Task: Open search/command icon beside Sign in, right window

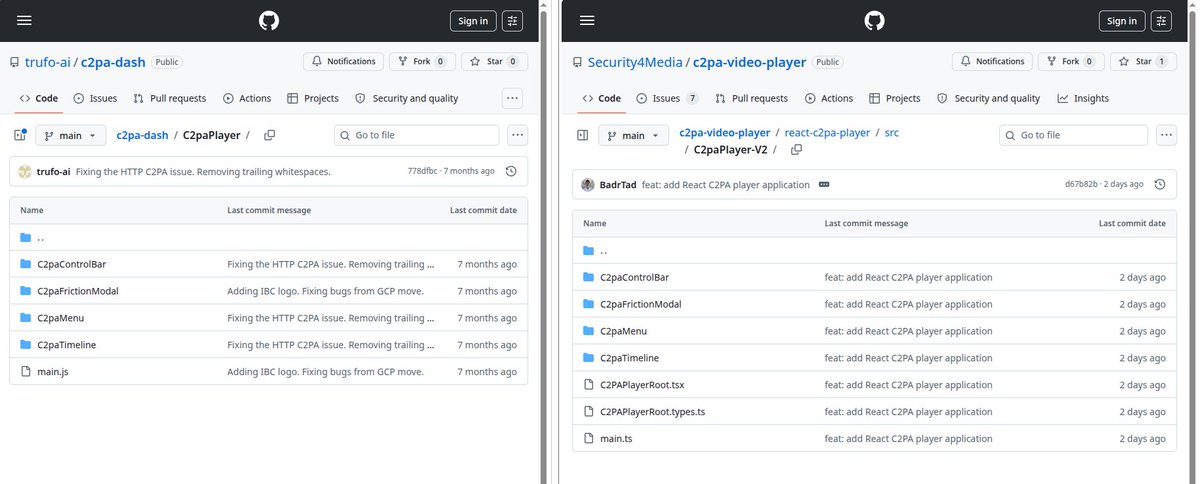Action: [x=1162, y=21]
